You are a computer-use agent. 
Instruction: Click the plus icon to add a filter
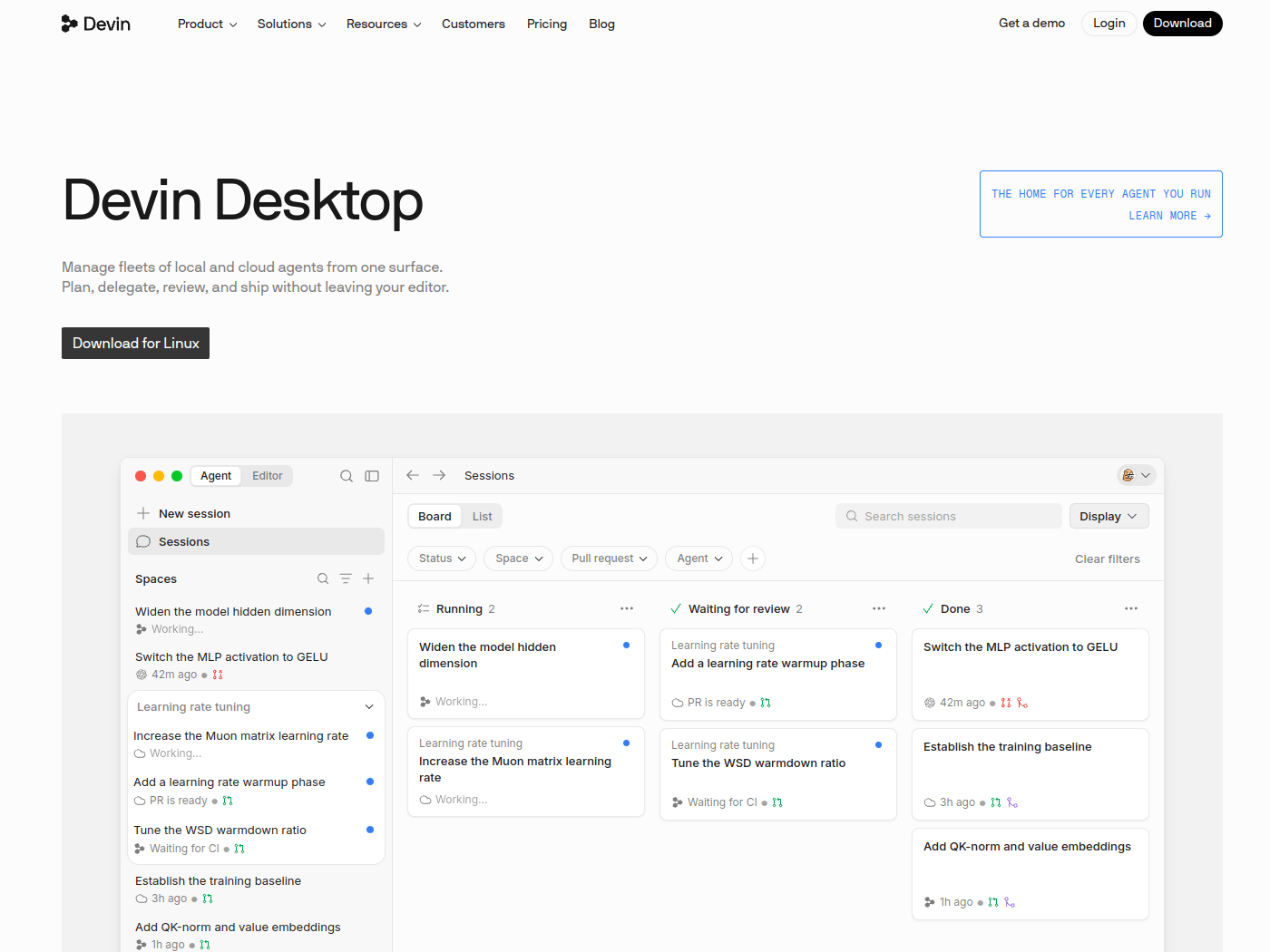click(x=753, y=559)
